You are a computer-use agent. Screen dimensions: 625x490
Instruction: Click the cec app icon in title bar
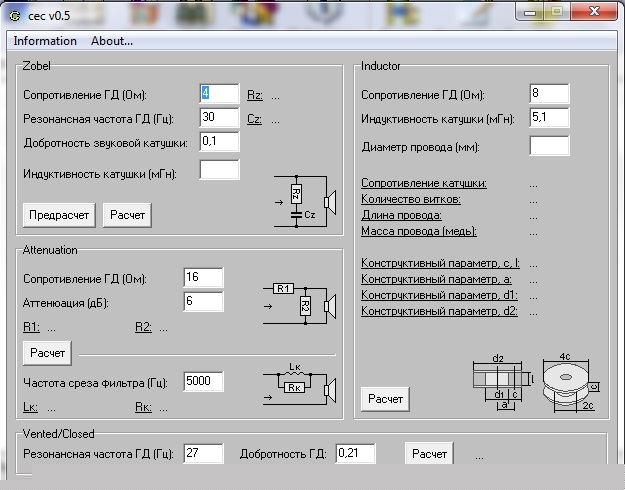(15, 16)
